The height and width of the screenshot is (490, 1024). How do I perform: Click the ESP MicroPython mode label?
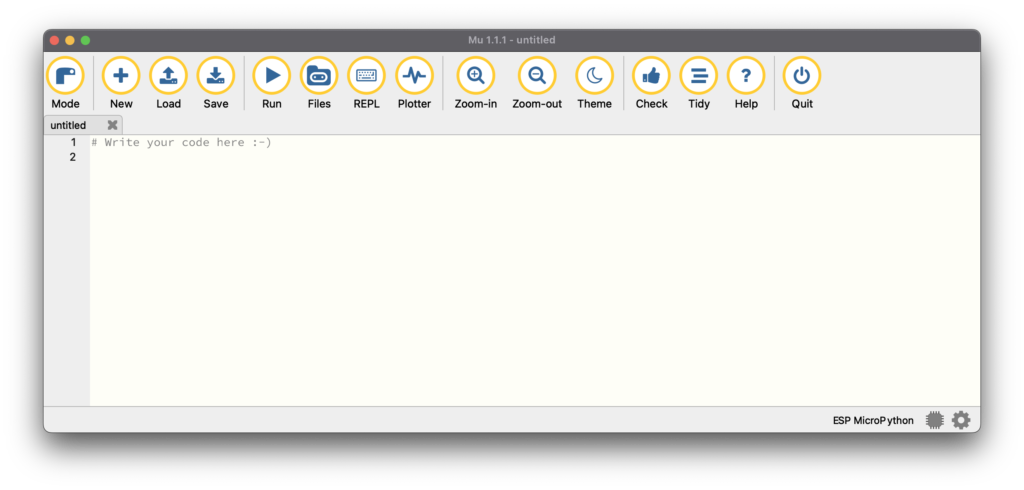tap(873, 421)
